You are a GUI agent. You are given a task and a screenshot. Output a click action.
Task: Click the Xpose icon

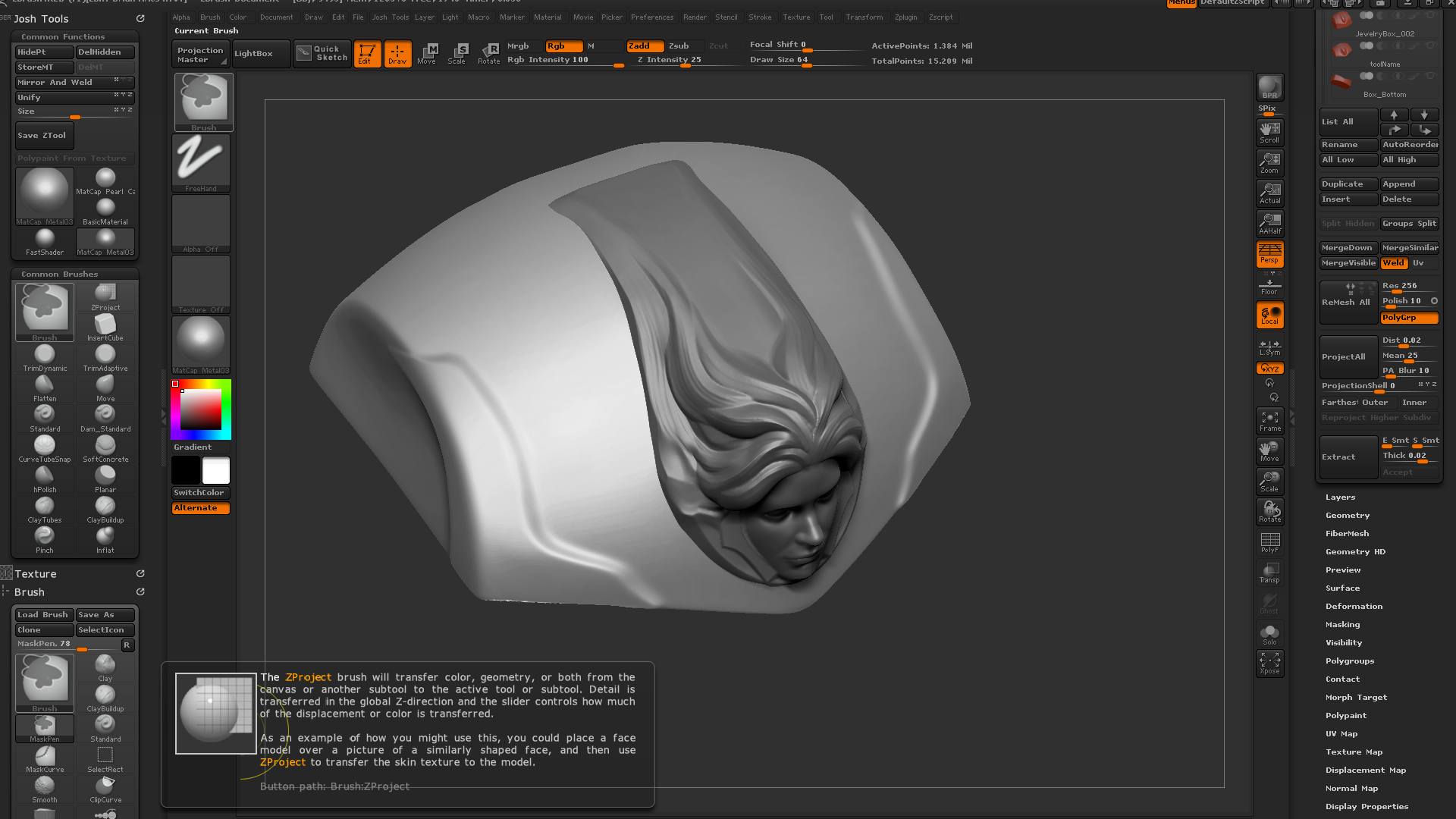pyautogui.click(x=1269, y=664)
